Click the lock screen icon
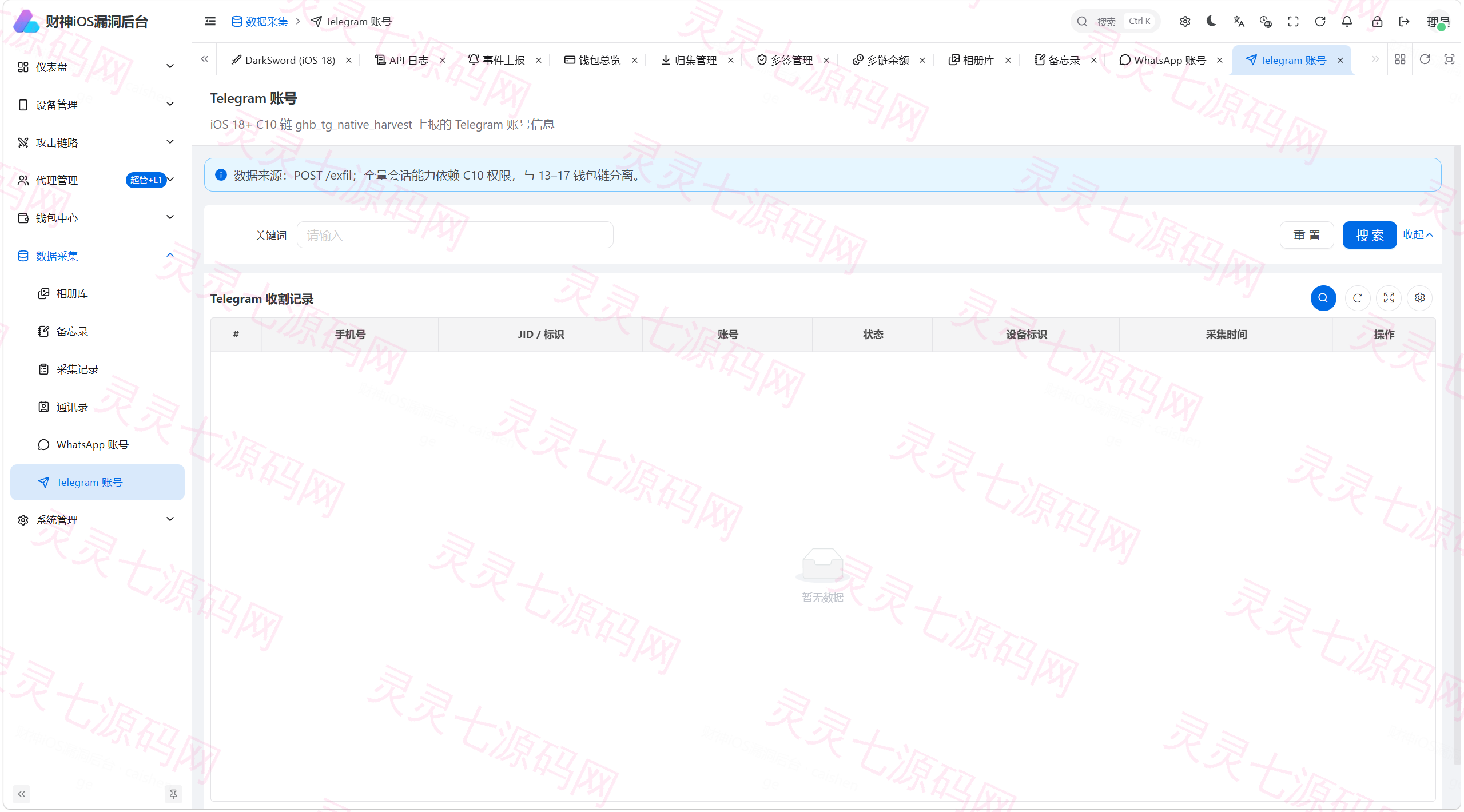The height and width of the screenshot is (812, 1464). (1377, 21)
